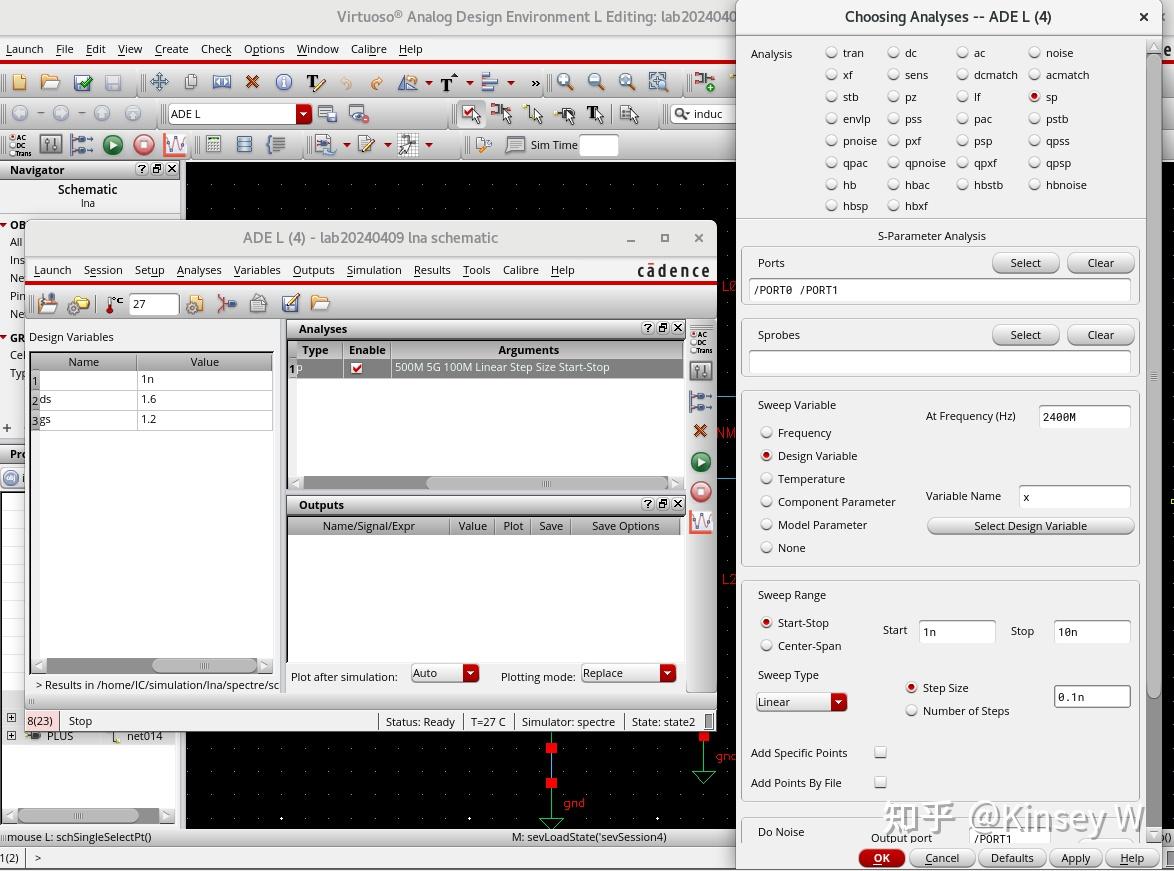
Task: Open the Plotting mode Replace dropdown
Action: click(628, 674)
